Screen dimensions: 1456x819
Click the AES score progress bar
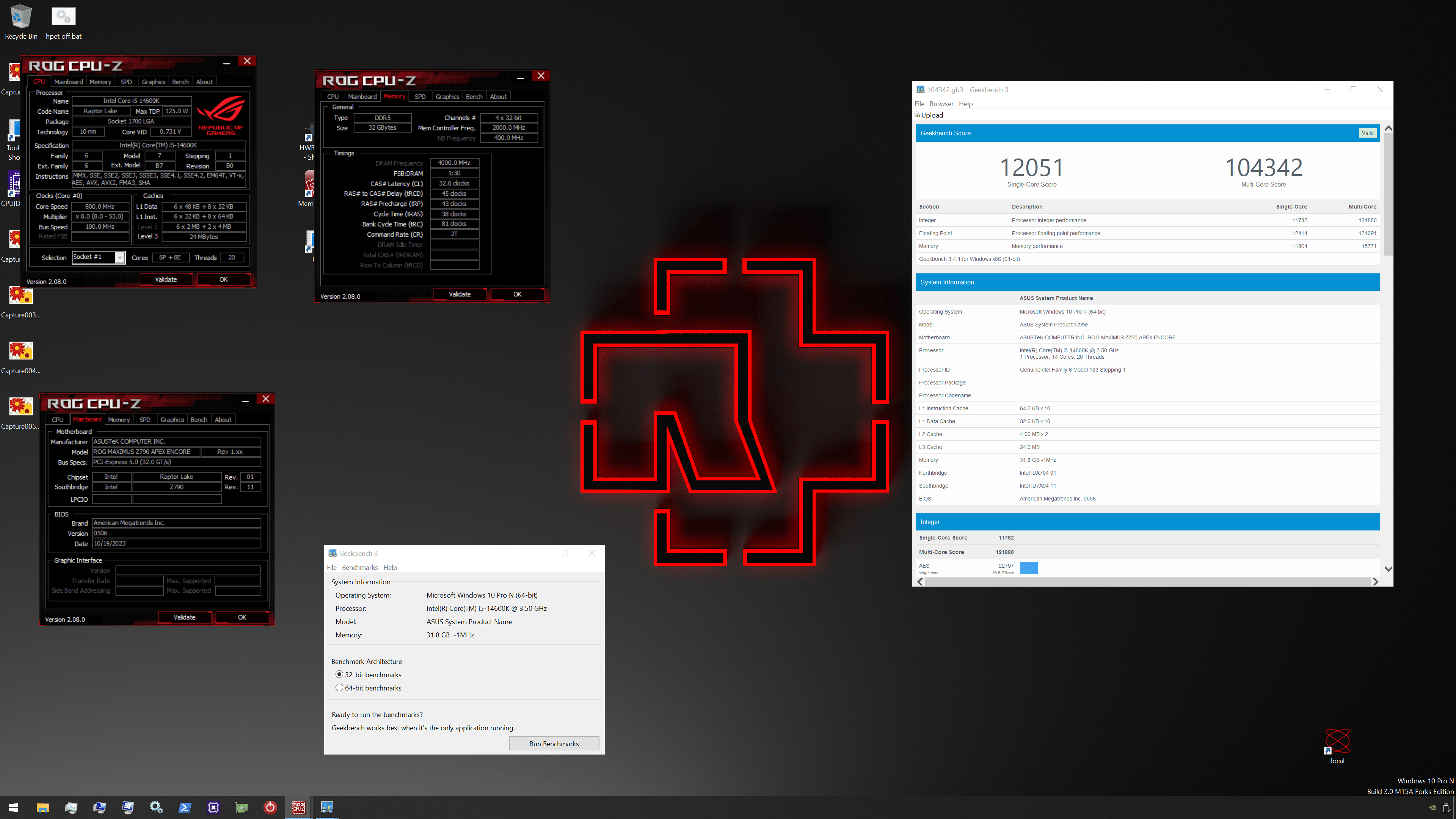pyautogui.click(x=1028, y=568)
